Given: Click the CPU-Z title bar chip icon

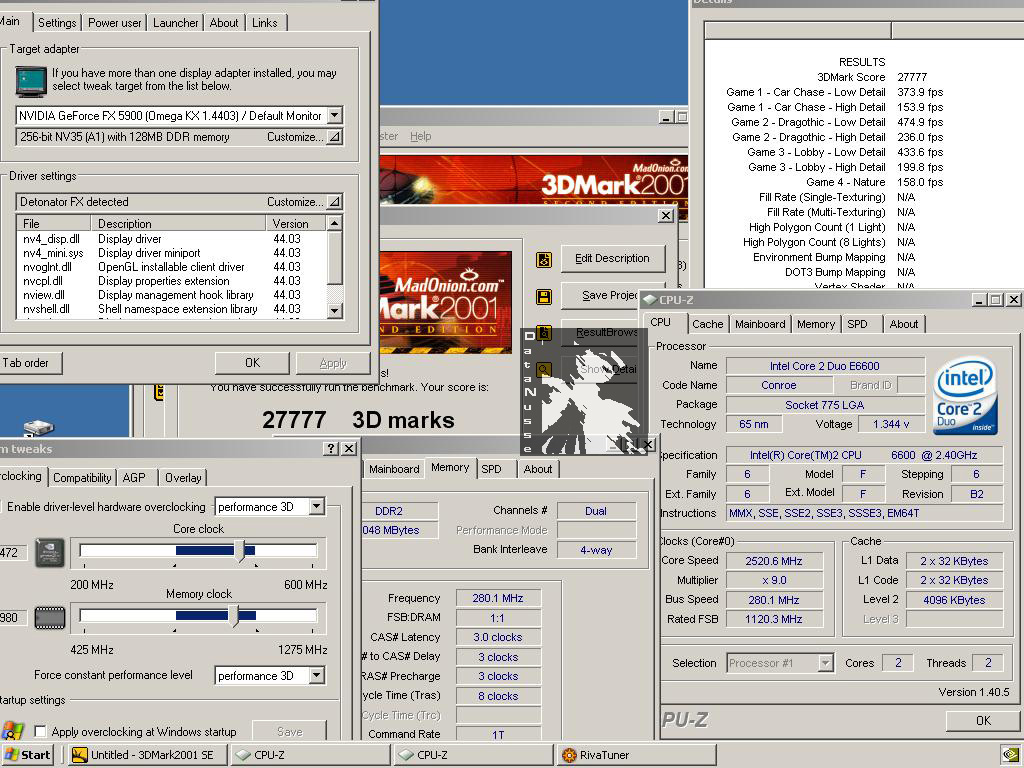Looking at the screenshot, I should [x=649, y=300].
